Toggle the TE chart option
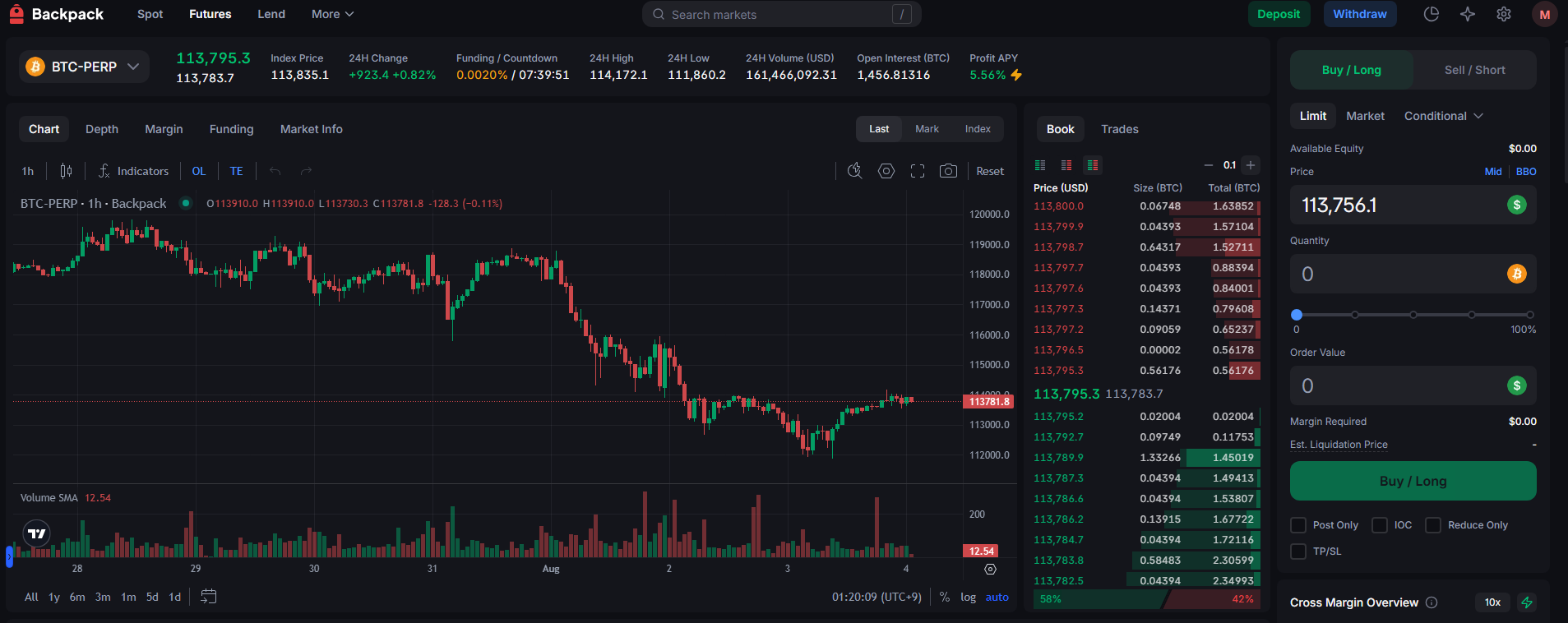The height and width of the screenshot is (623, 1568). [x=236, y=171]
